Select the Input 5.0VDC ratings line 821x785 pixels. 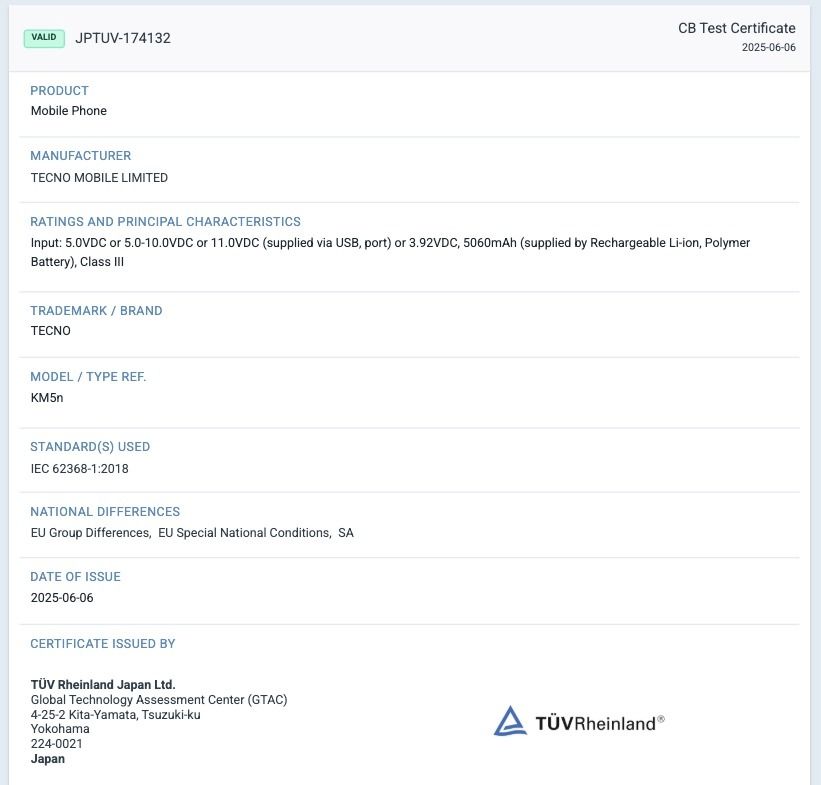click(391, 243)
